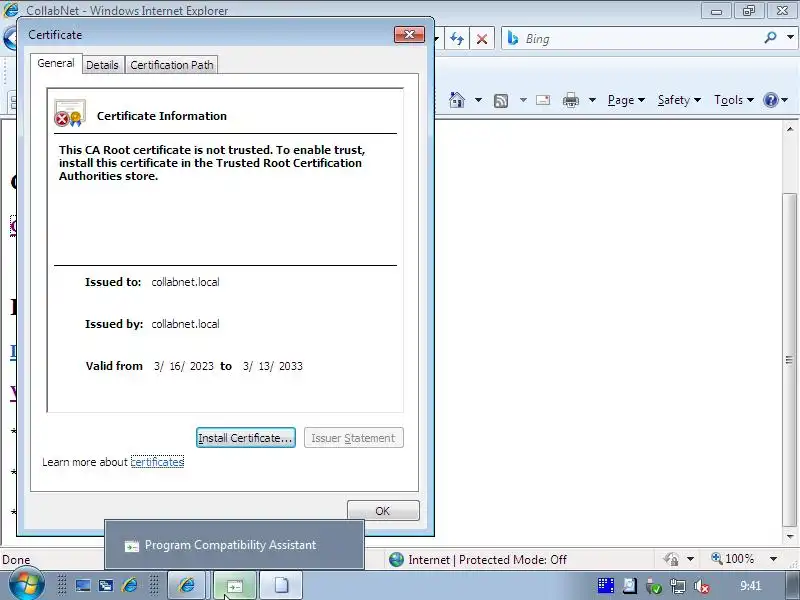Select the General tab
Screen dimensions: 800x600
(56, 63)
